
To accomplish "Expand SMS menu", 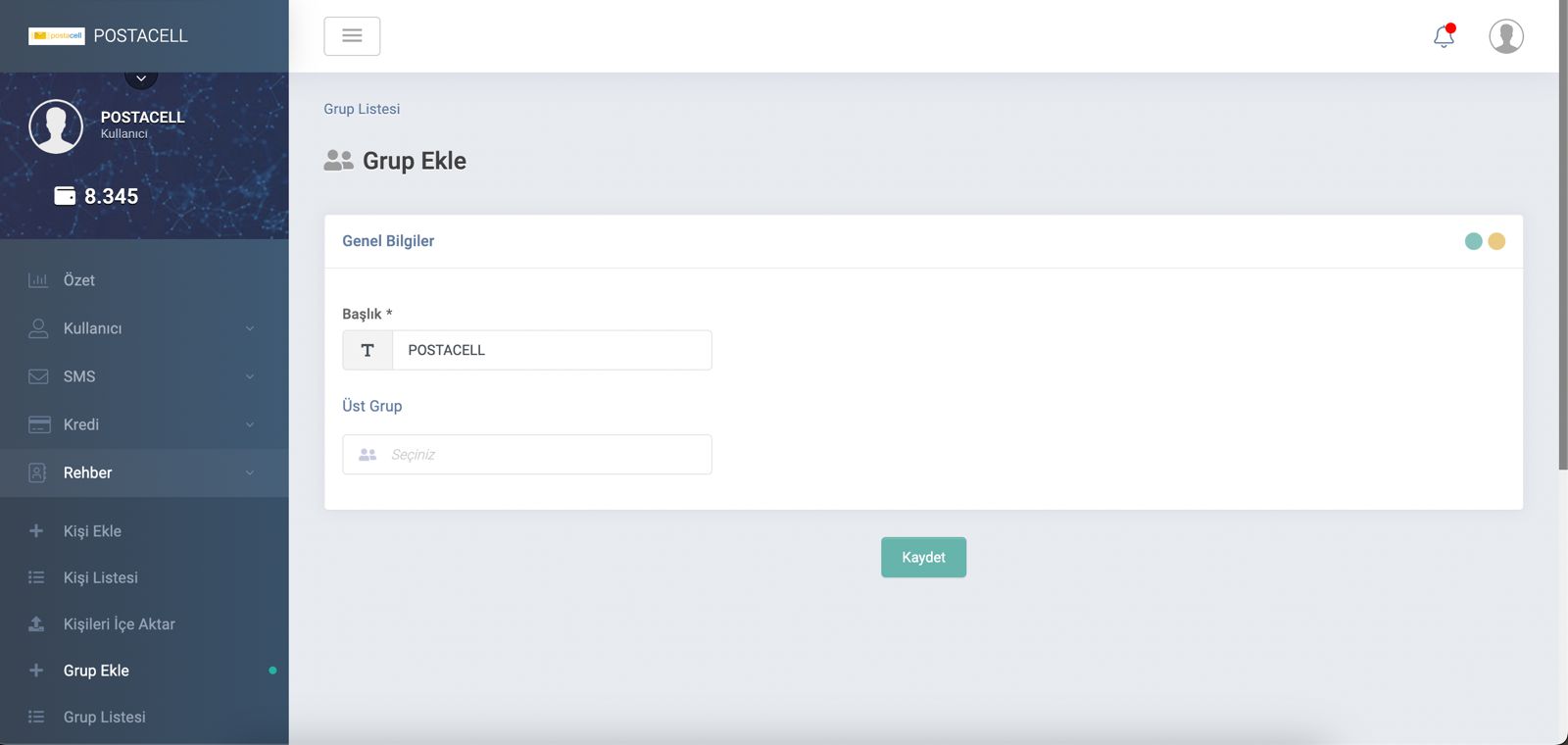I will click(x=144, y=376).
